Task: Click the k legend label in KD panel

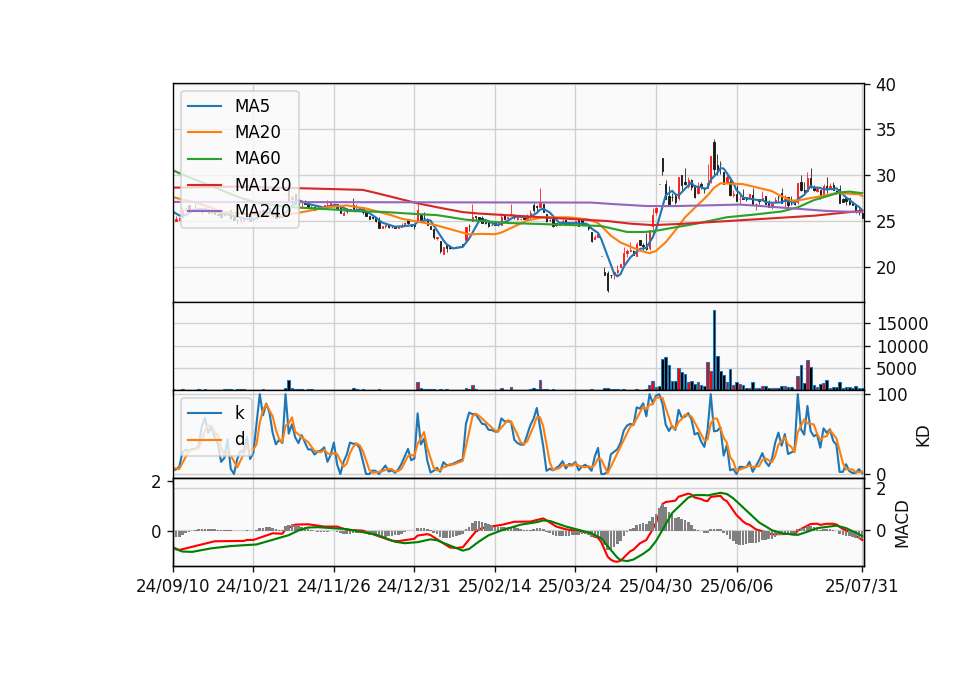Action: tap(239, 413)
